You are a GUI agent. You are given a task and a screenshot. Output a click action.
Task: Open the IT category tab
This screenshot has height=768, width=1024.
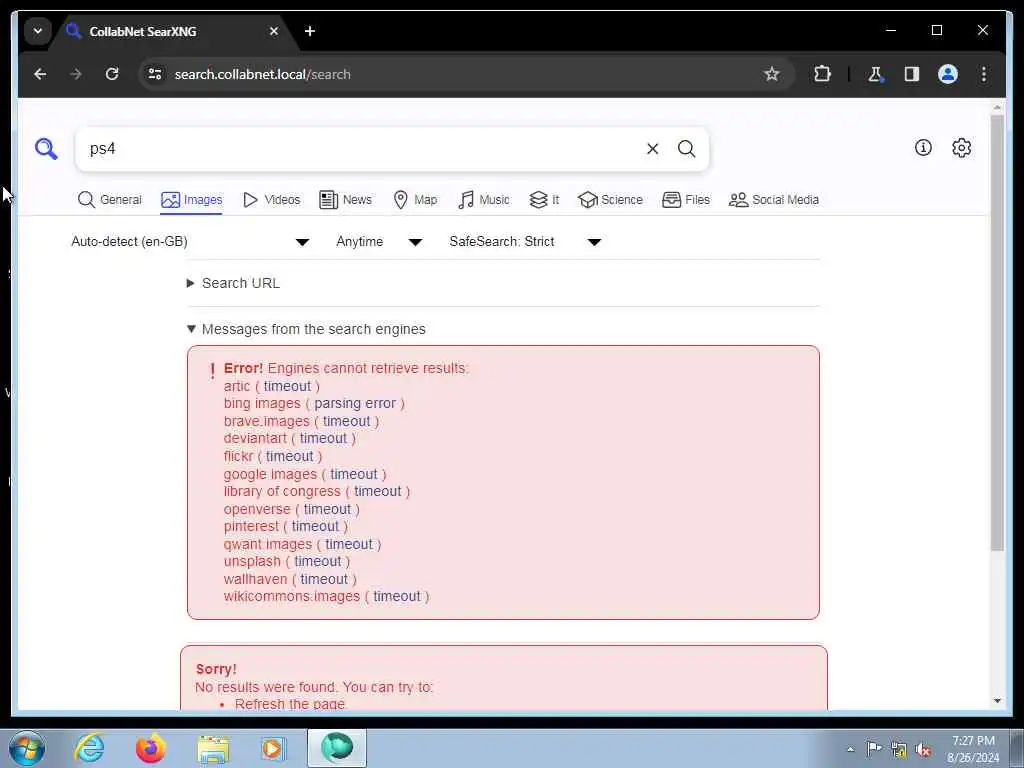point(544,200)
